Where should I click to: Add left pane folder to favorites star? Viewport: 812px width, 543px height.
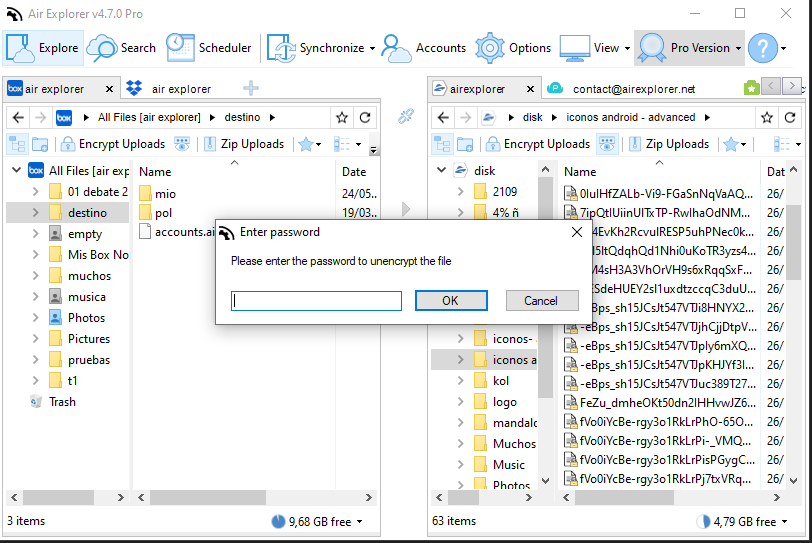click(341, 118)
